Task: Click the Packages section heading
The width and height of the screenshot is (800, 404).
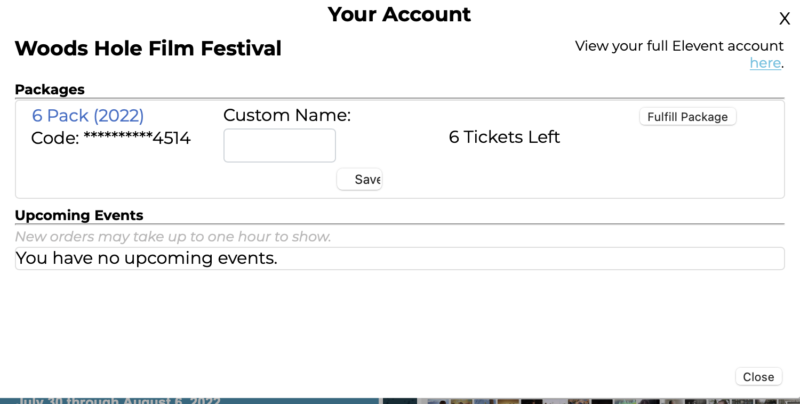Action: (49, 89)
